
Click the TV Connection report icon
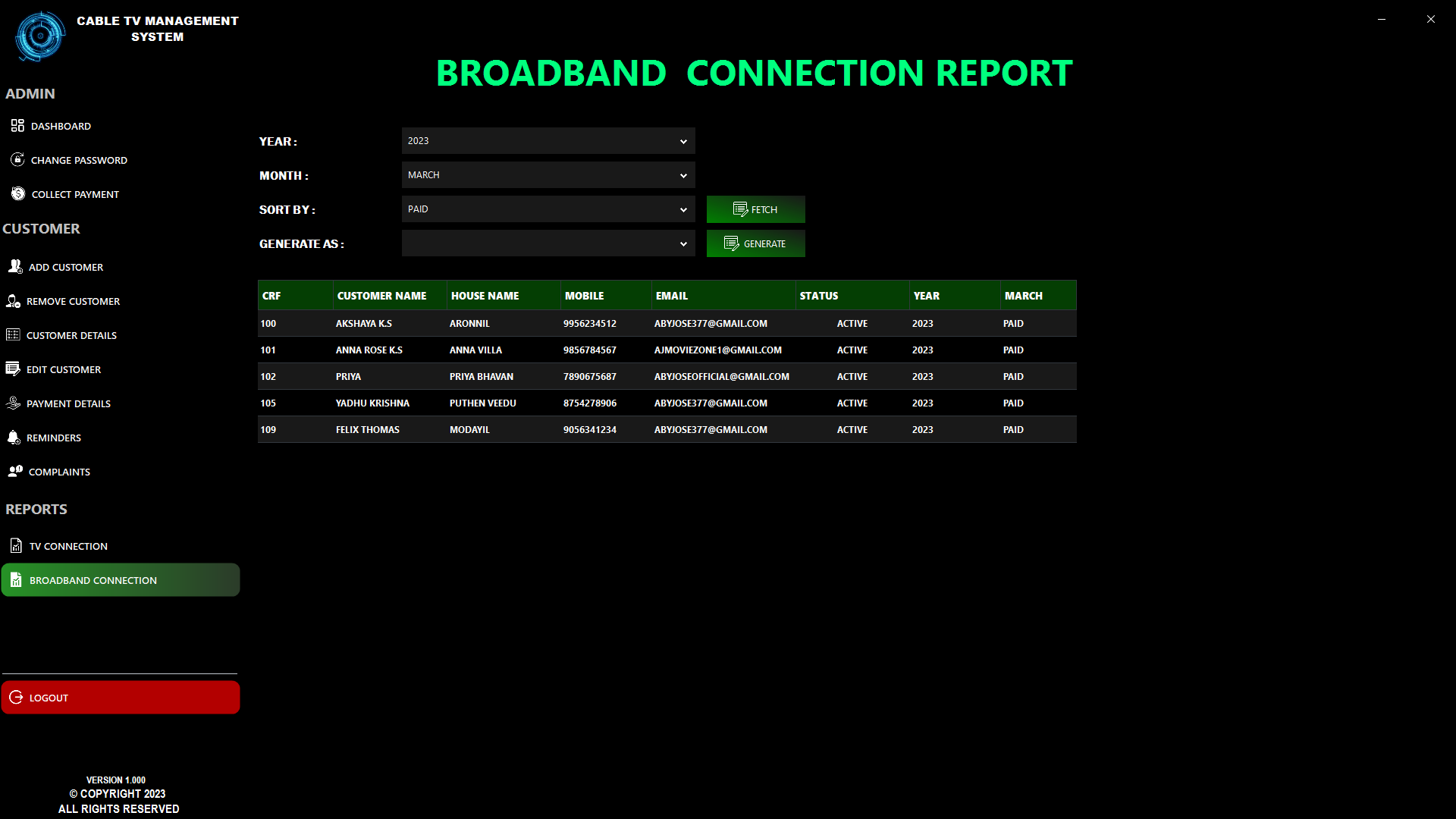[16, 546]
